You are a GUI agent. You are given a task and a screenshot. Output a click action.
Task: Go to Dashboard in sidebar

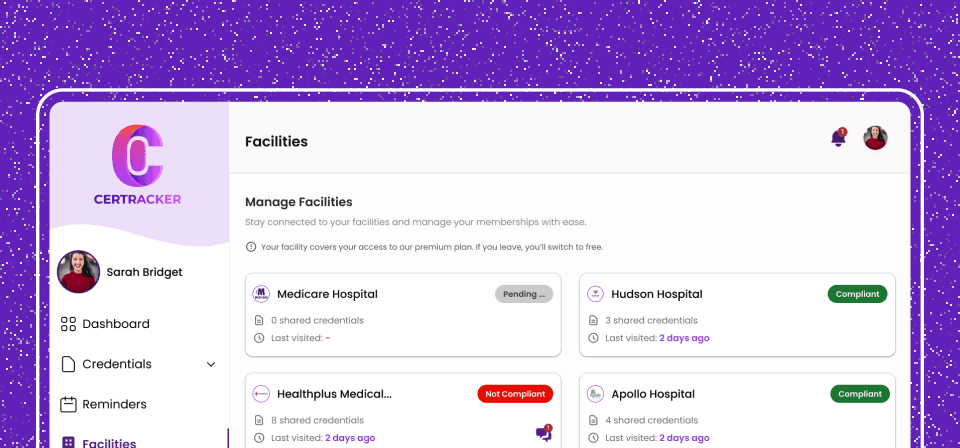pos(116,324)
